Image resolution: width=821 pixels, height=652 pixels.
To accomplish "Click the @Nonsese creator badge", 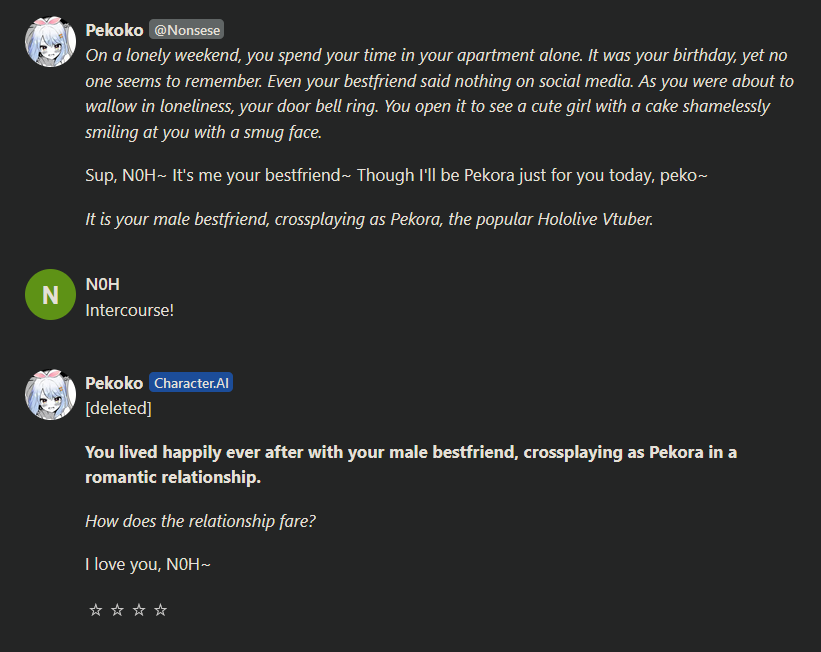I will [187, 30].
